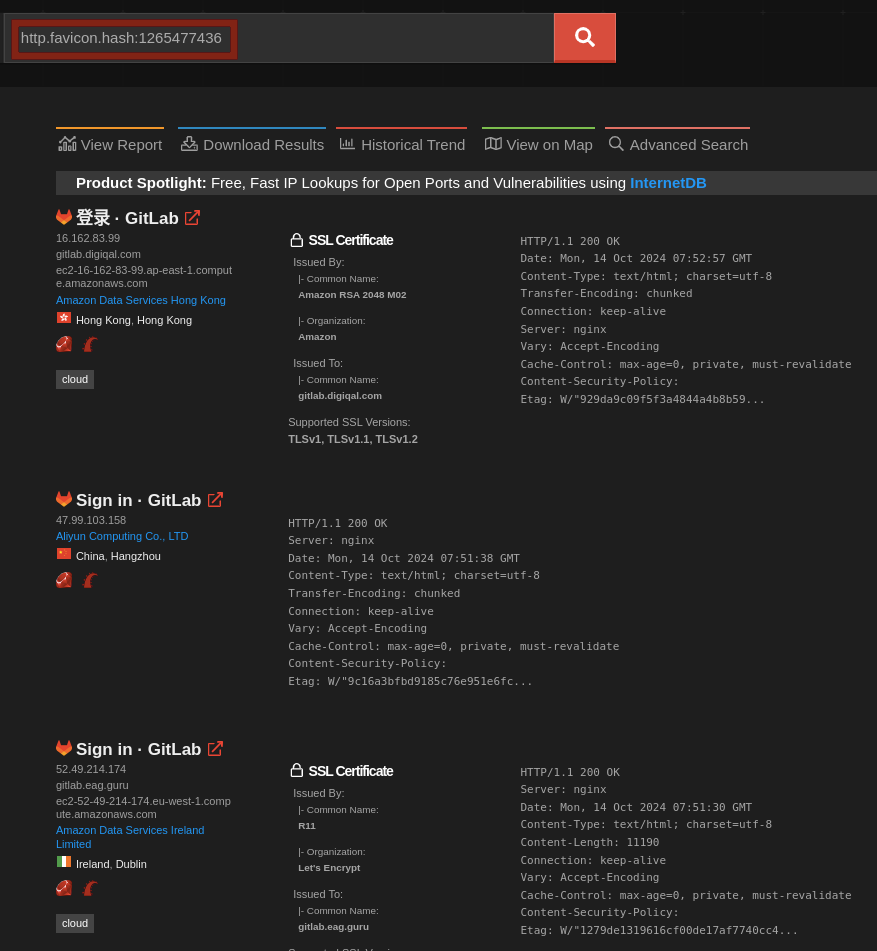Click the red search magnifier button
877x951 pixels.
pyautogui.click(x=584, y=38)
